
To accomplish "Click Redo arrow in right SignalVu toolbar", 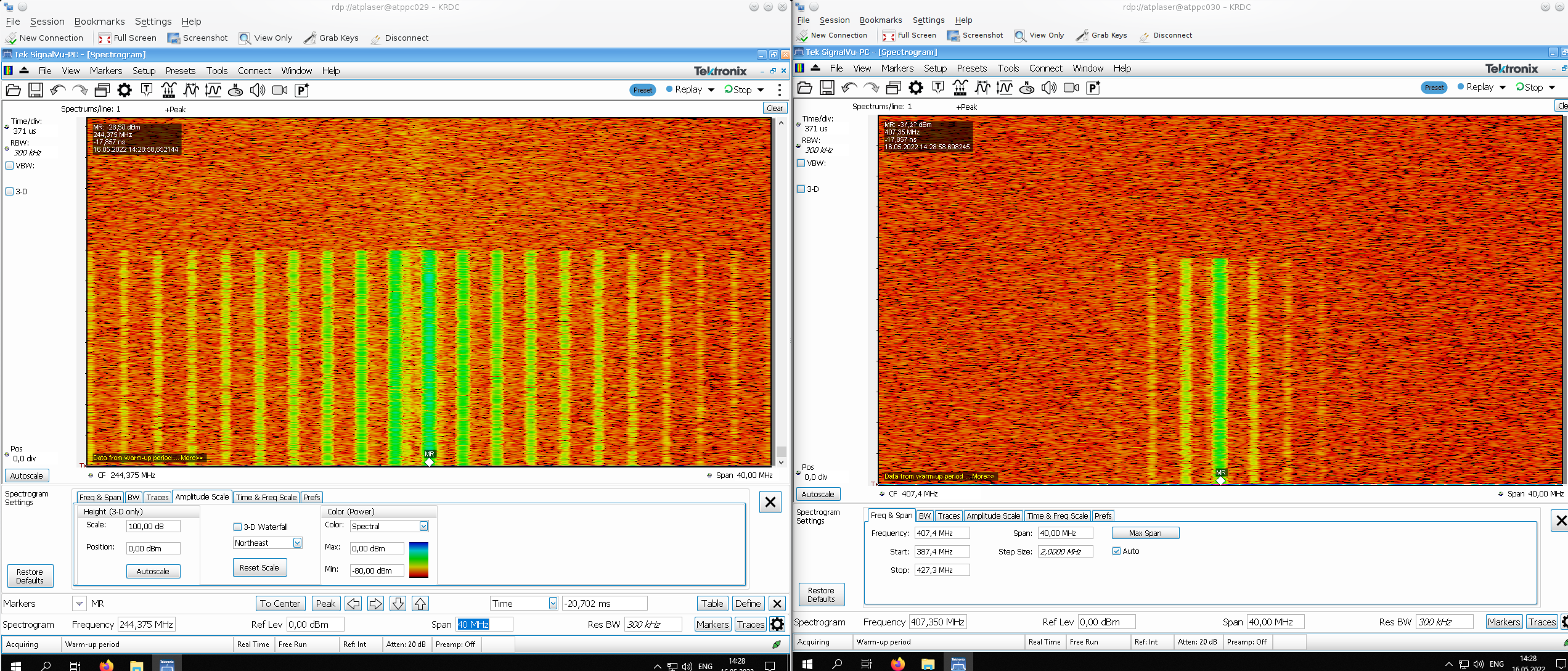I will (x=872, y=88).
